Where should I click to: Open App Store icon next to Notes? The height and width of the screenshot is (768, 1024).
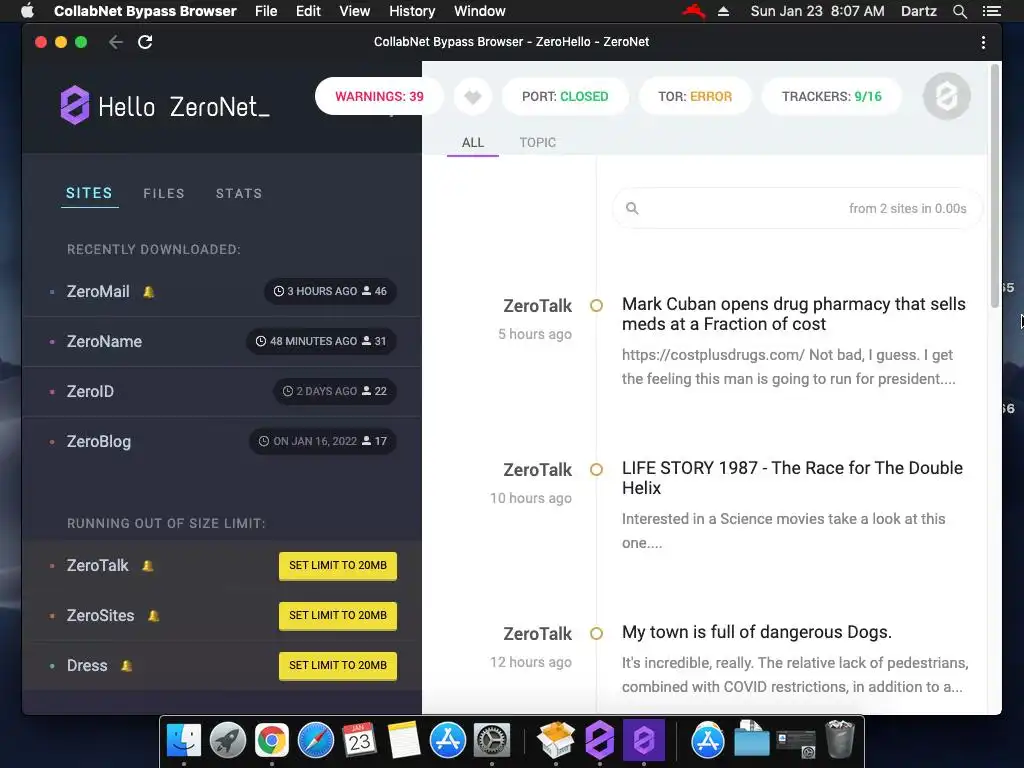pyautogui.click(x=447, y=741)
